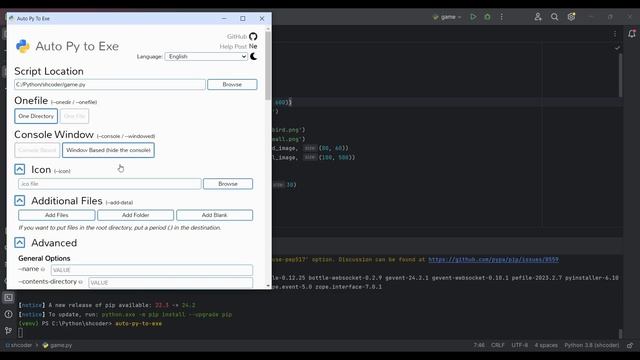Viewport: 640px width, 360px height.
Task: Click the Add Files button
Action: [57, 215]
